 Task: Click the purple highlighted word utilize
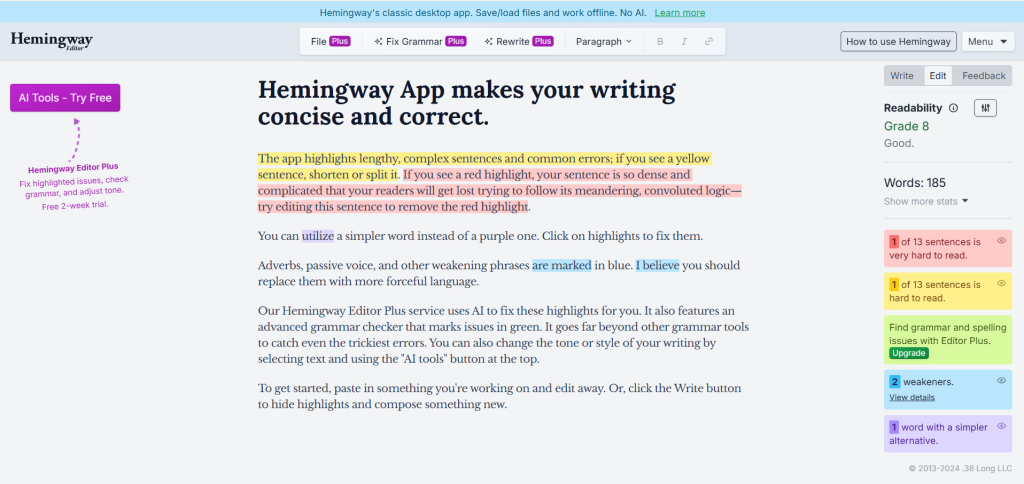pyautogui.click(x=318, y=236)
